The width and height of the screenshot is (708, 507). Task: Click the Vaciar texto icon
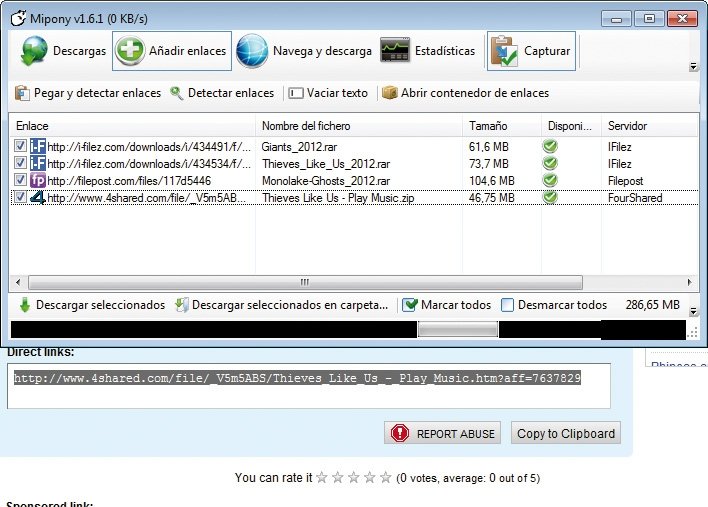coord(296,93)
